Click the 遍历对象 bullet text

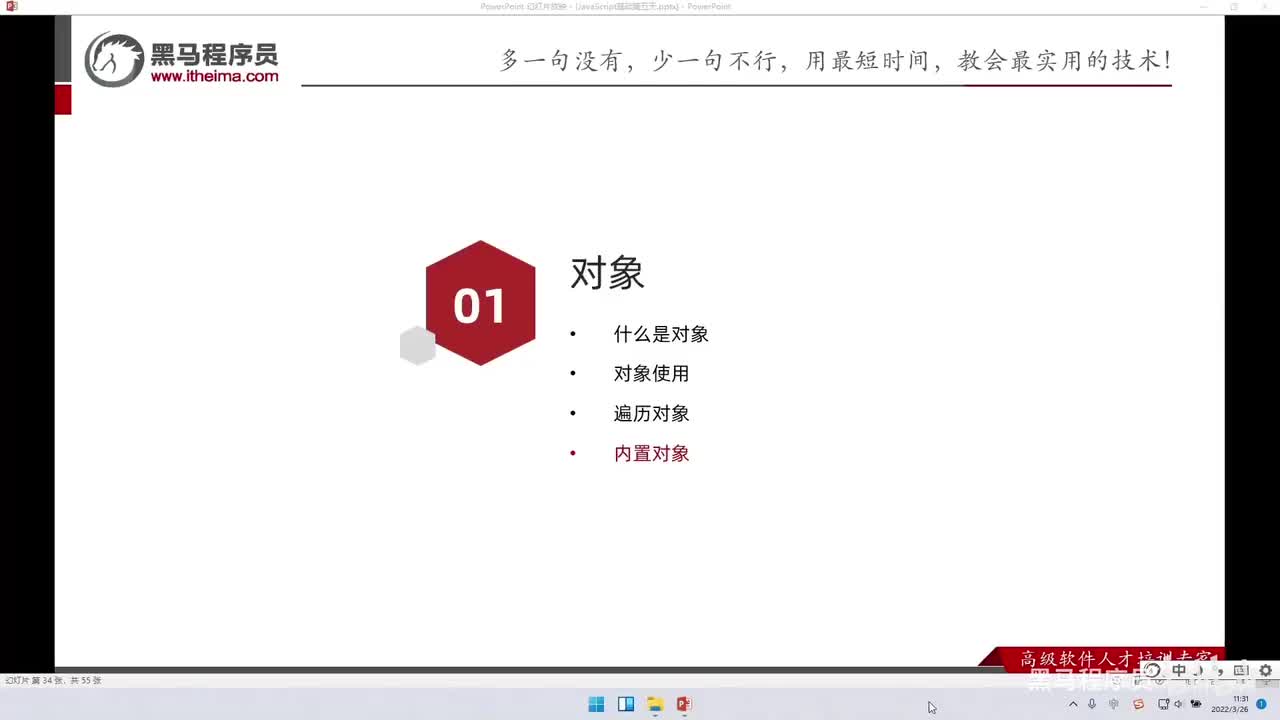click(x=651, y=414)
